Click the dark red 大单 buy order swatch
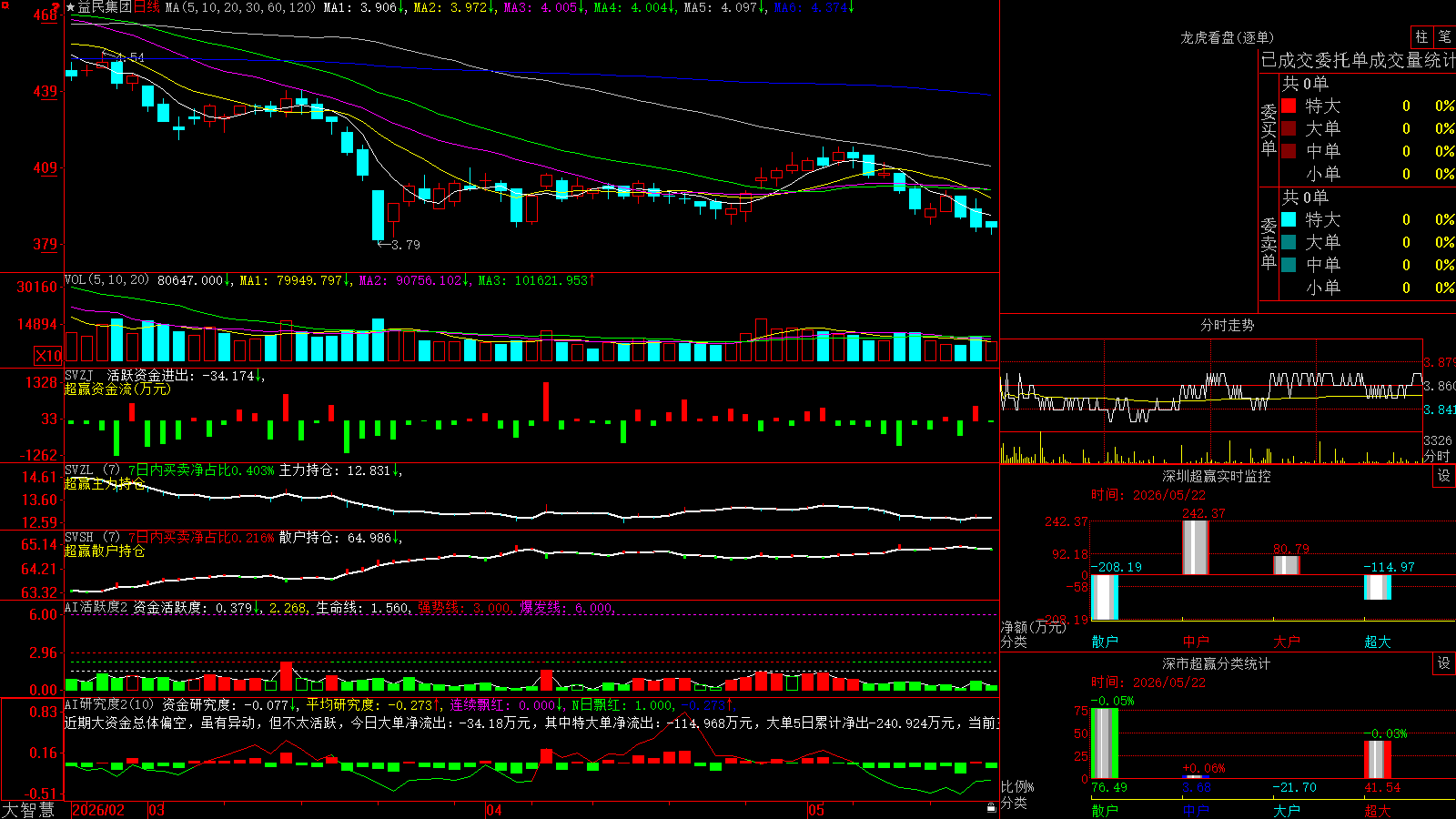The height and width of the screenshot is (819, 1456). pos(1289,128)
